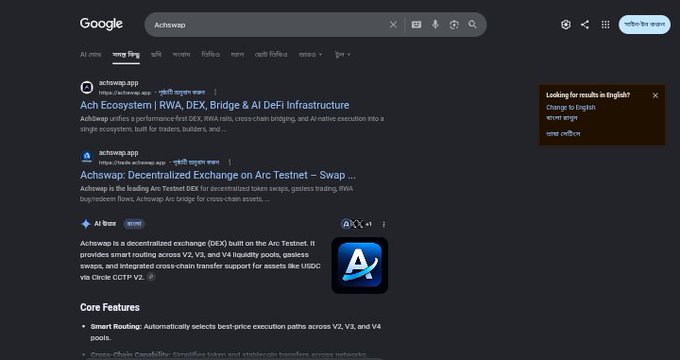Open quick settings gear icon

pos(566,25)
